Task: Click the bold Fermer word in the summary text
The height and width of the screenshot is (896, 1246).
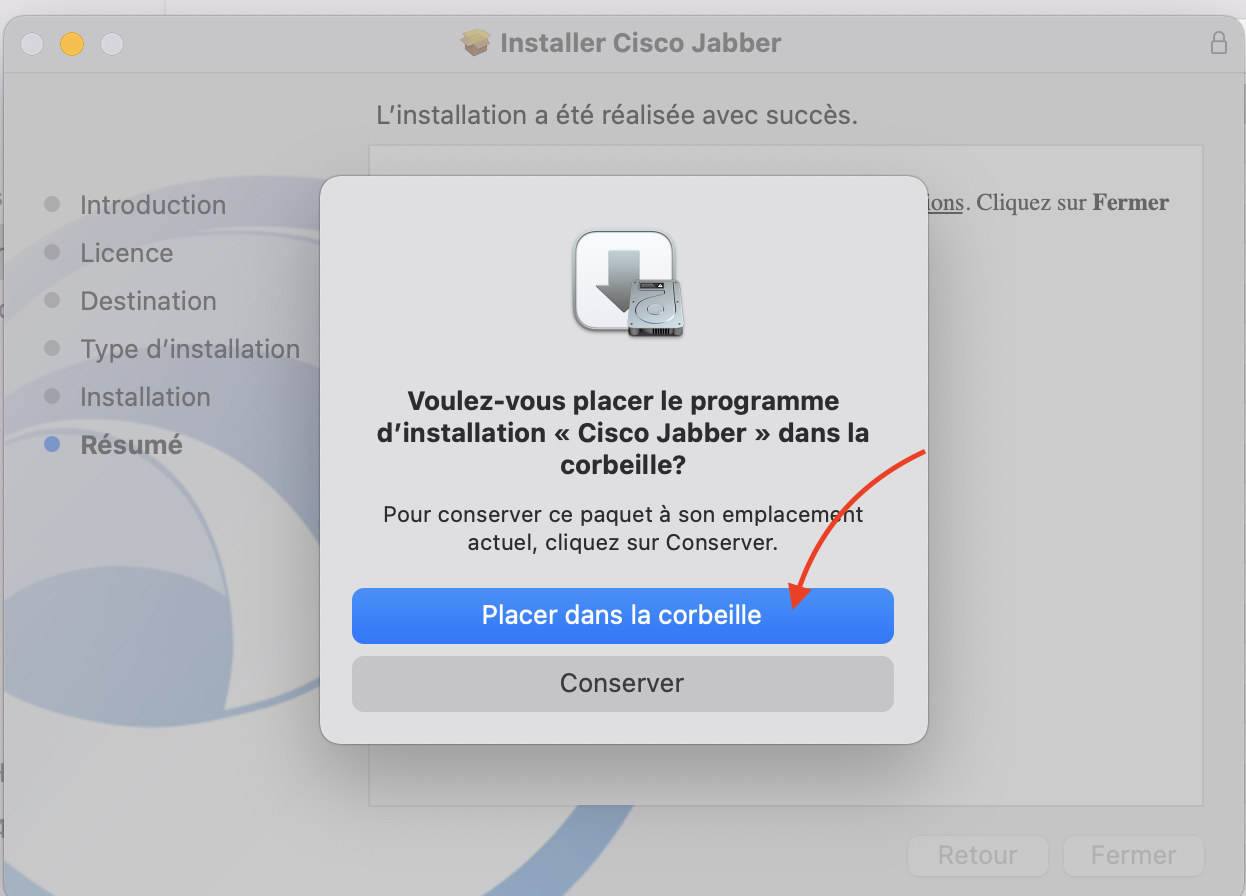Action: click(x=1130, y=202)
